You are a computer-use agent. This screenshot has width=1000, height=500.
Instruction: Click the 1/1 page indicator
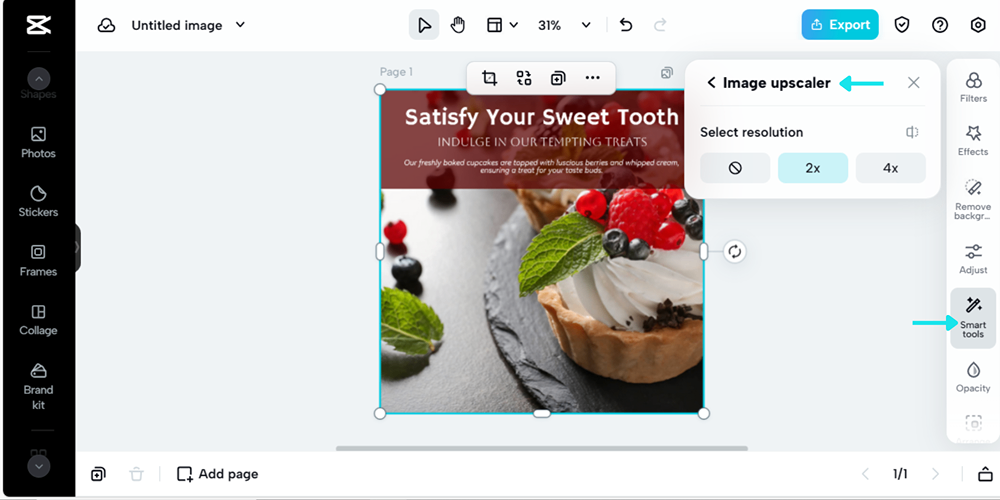900,474
